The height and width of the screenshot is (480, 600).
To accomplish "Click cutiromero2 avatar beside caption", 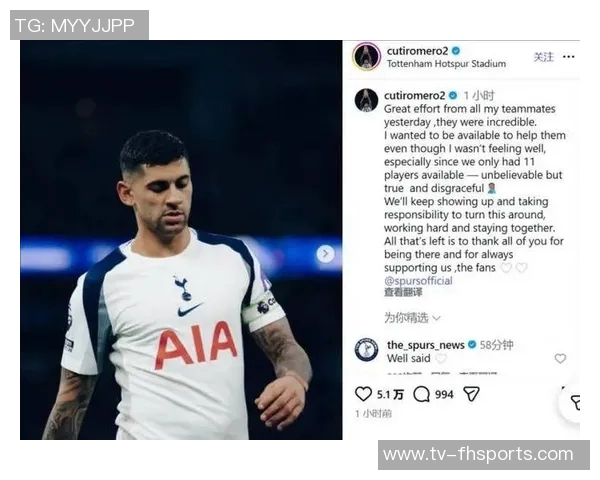I will (366, 100).
